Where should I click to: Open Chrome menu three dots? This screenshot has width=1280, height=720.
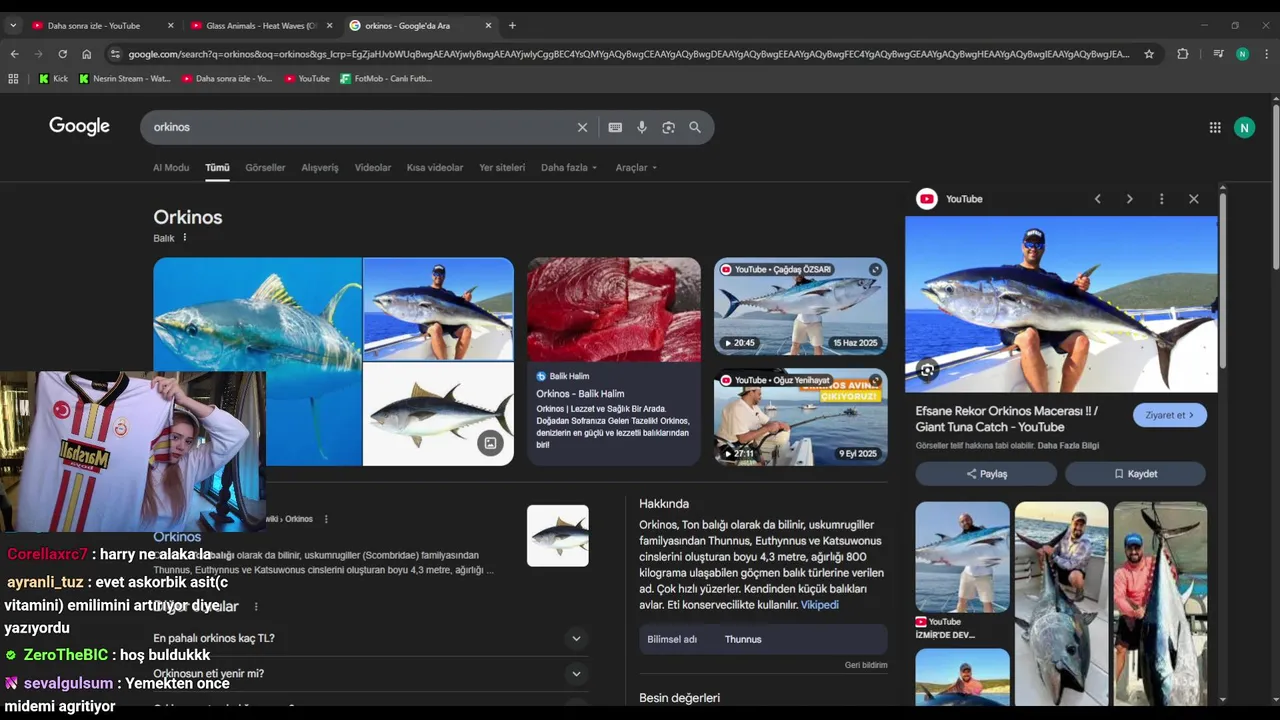pos(1267,54)
